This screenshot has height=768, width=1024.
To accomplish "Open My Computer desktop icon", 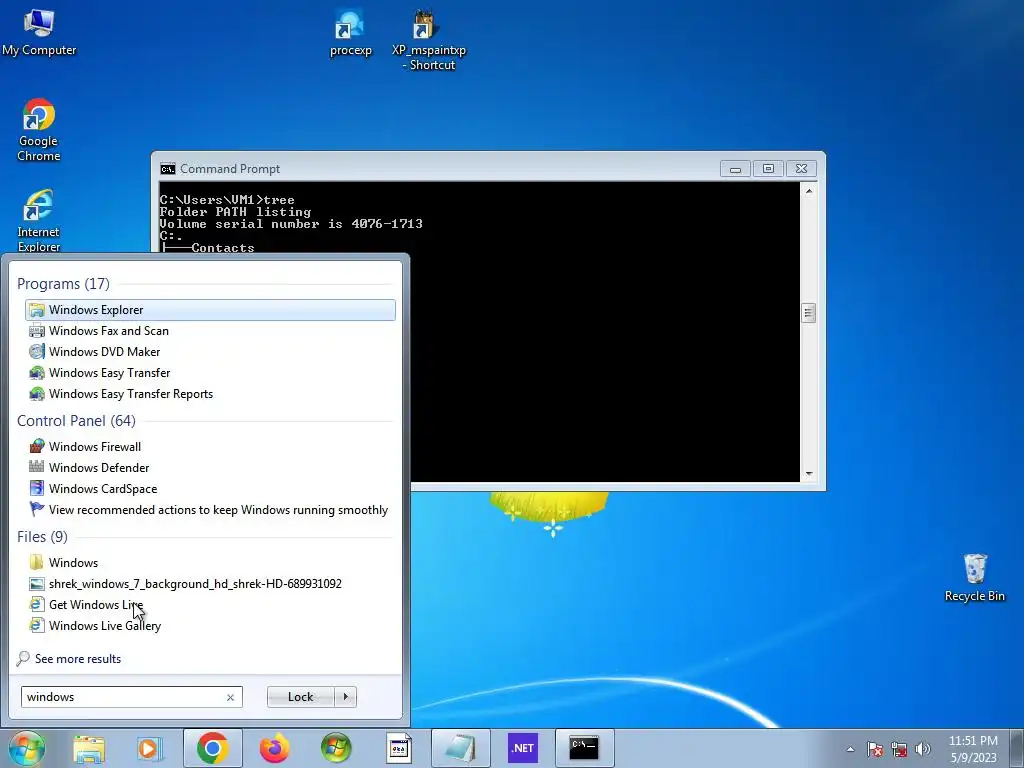I will pos(39,33).
